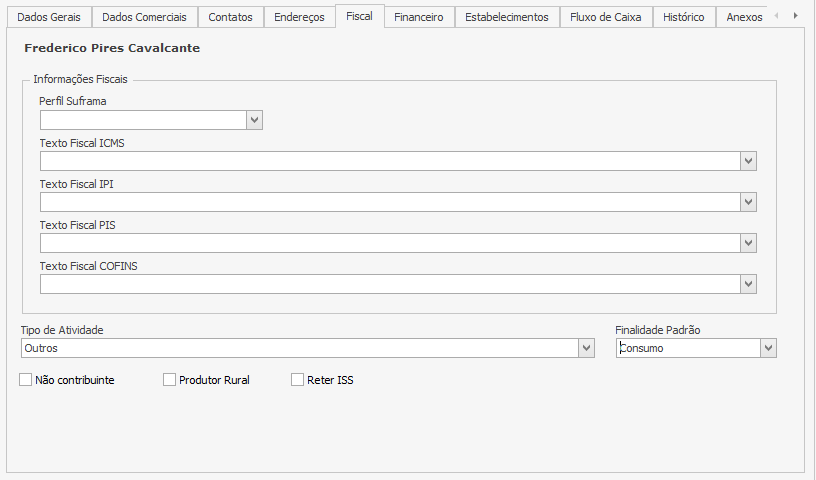816x480 pixels.
Task: Switch to the Financeiro tab
Action: (x=418, y=17)
